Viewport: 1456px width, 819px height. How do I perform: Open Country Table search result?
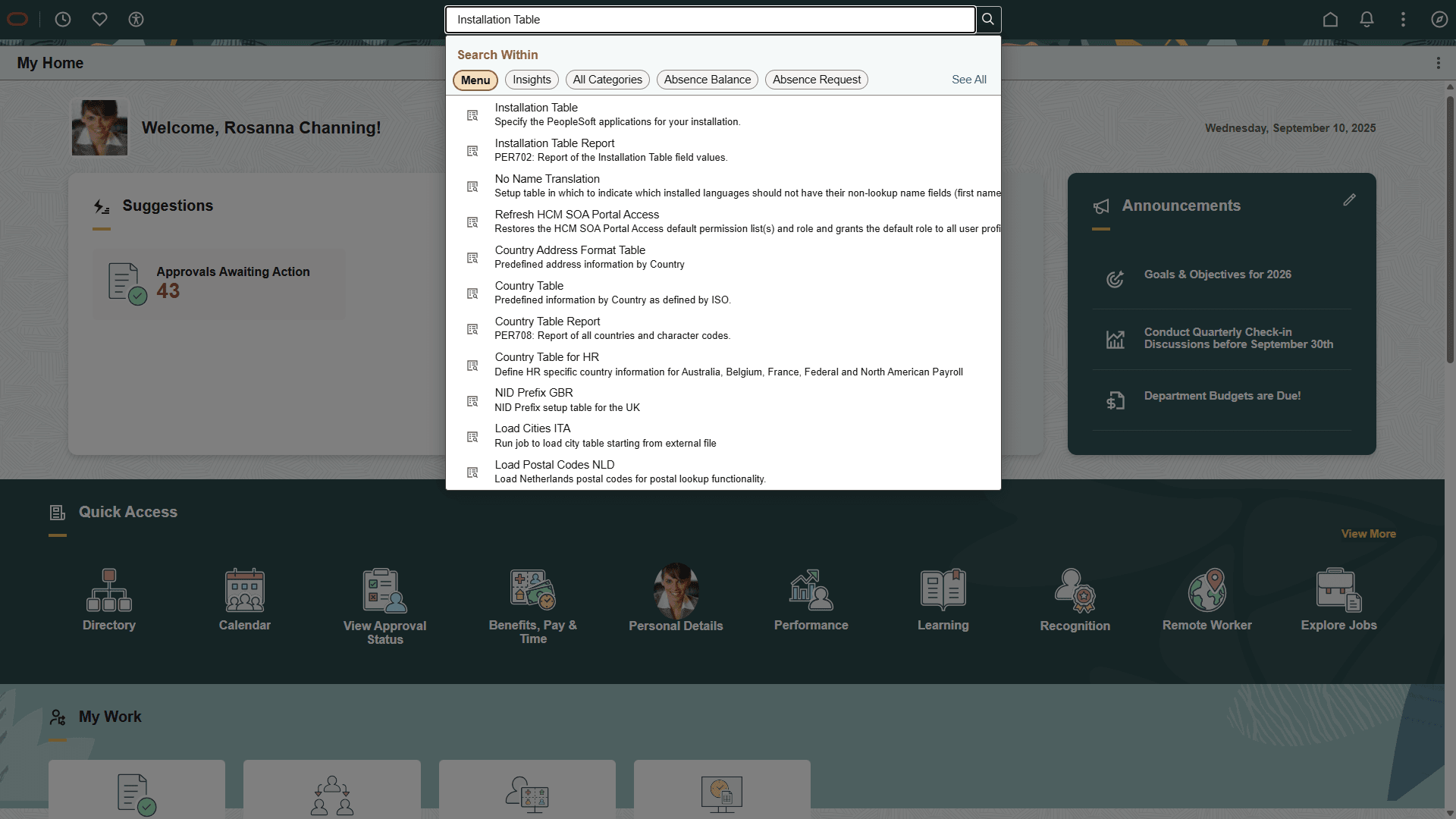point(723,293)
